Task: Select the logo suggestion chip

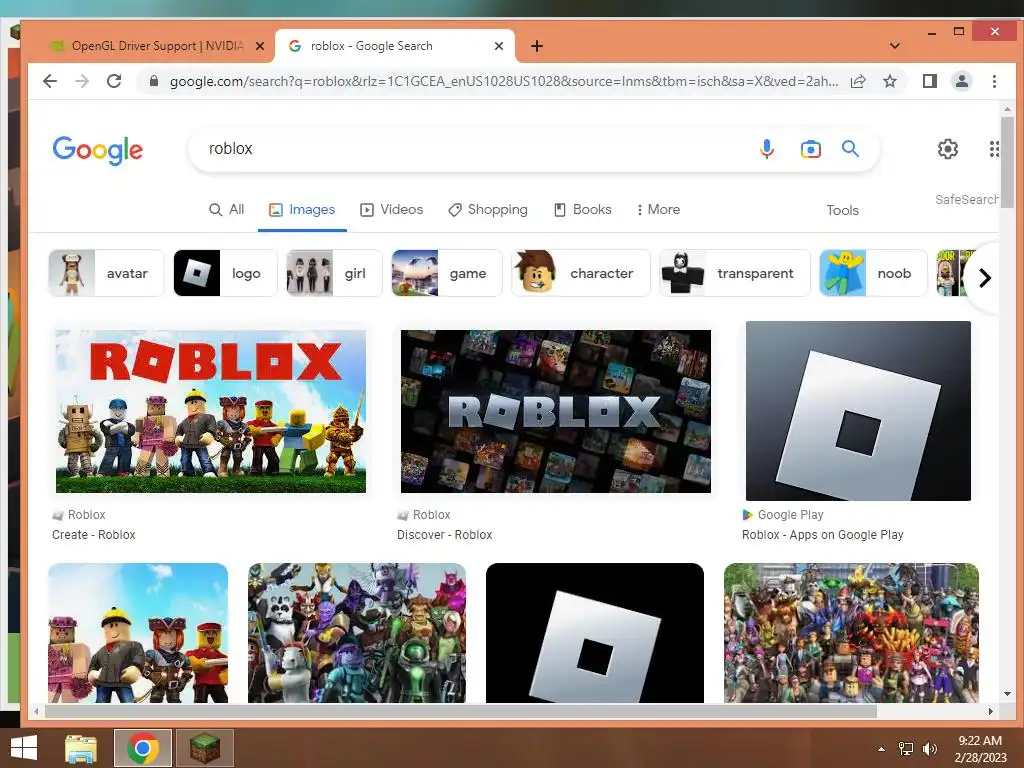Action: tap(225, 273)
